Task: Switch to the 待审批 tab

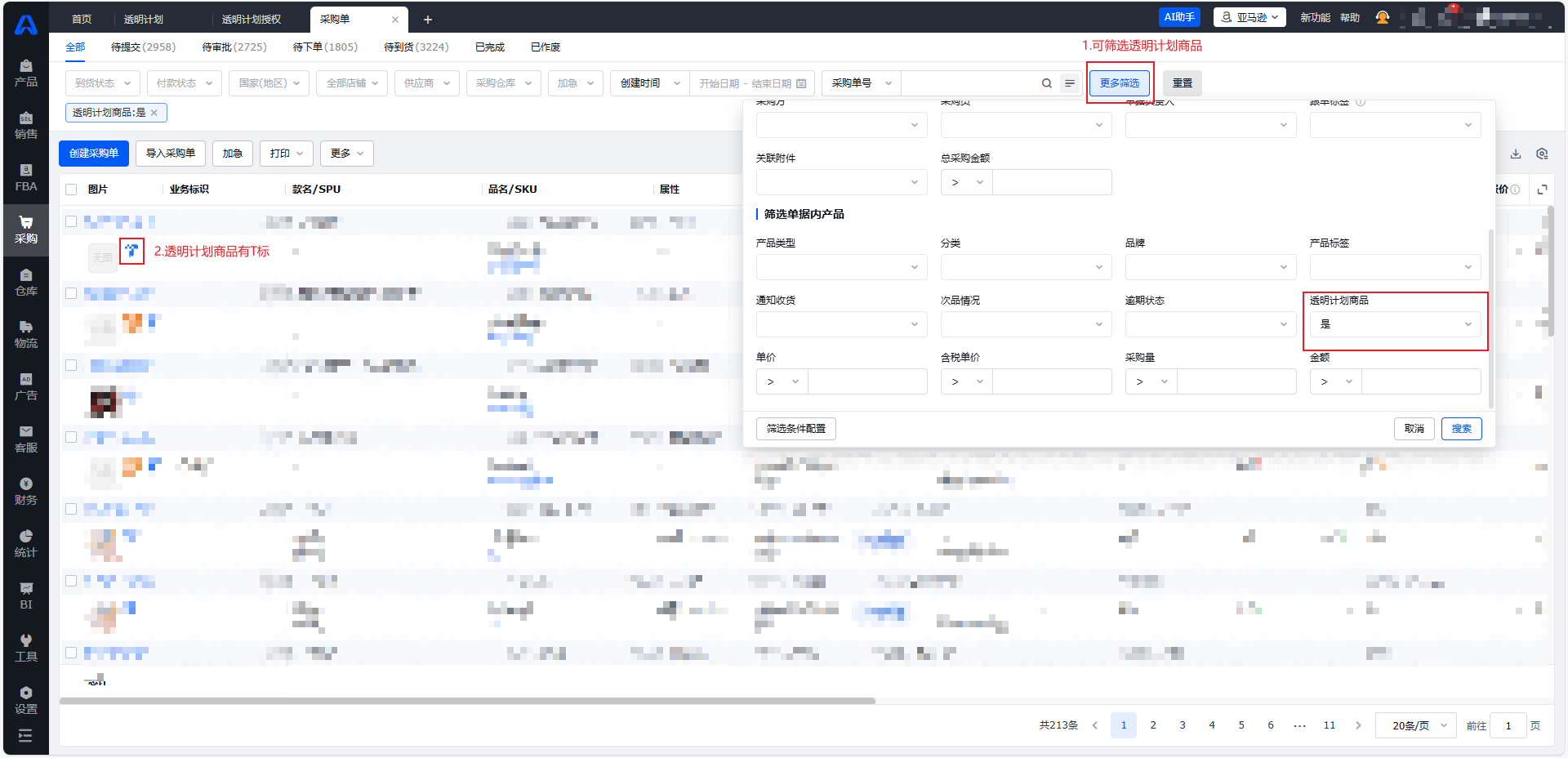Action: [234, 47]
